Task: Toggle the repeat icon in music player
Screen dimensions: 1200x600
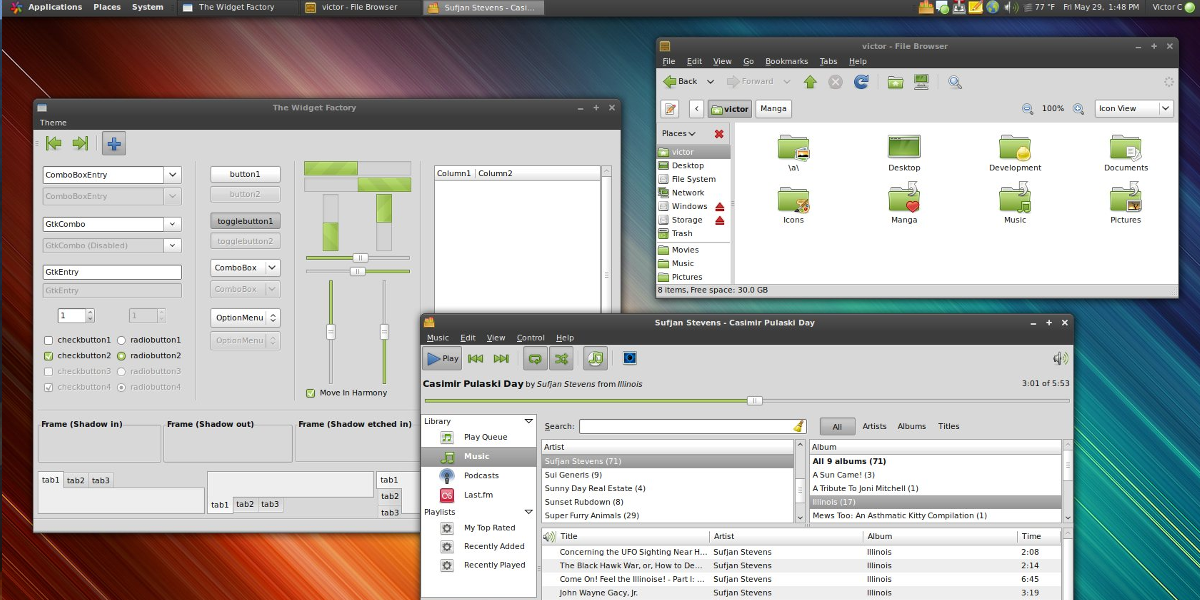Action: pyautogui.click(x=535, y=358)
